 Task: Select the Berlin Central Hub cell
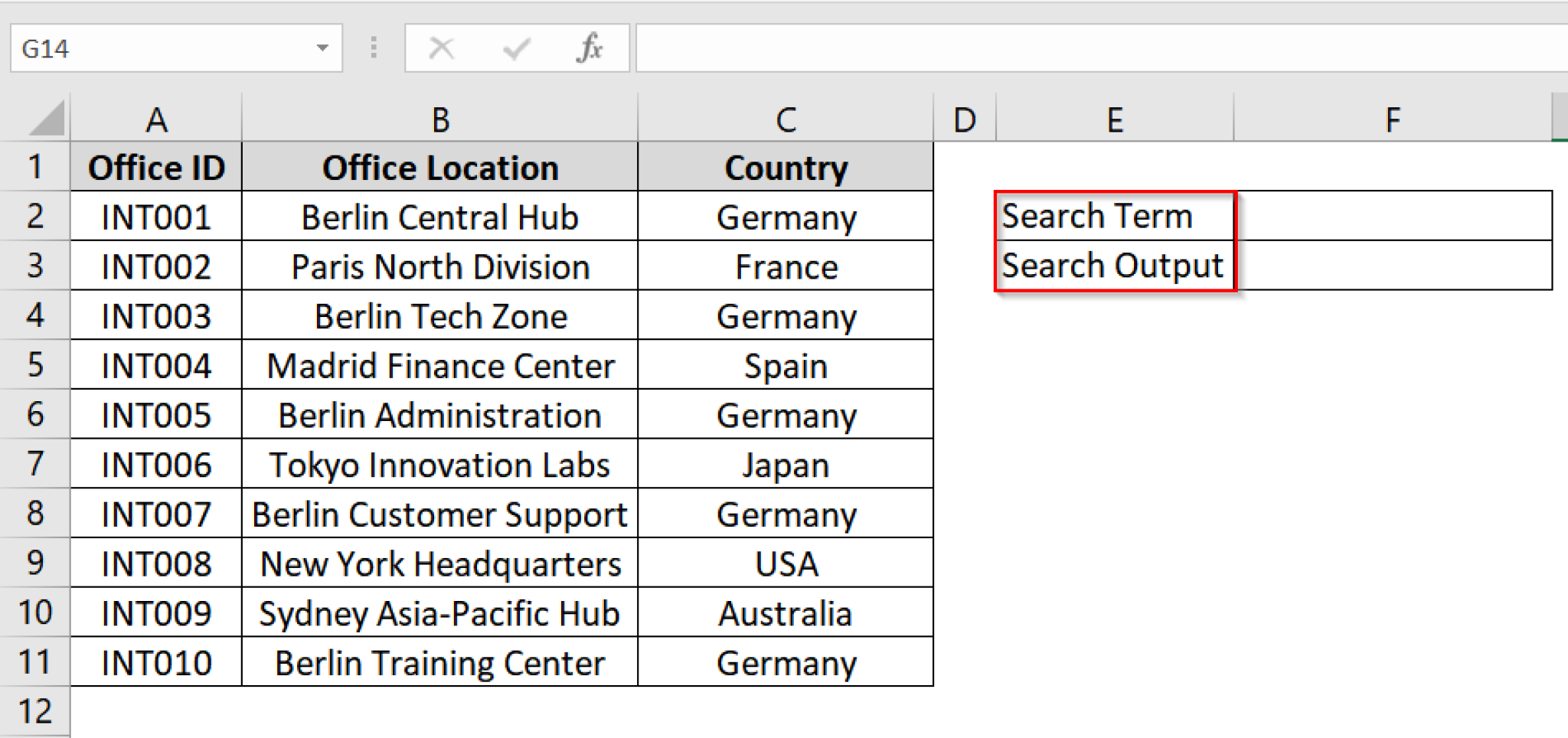point(440,216)
